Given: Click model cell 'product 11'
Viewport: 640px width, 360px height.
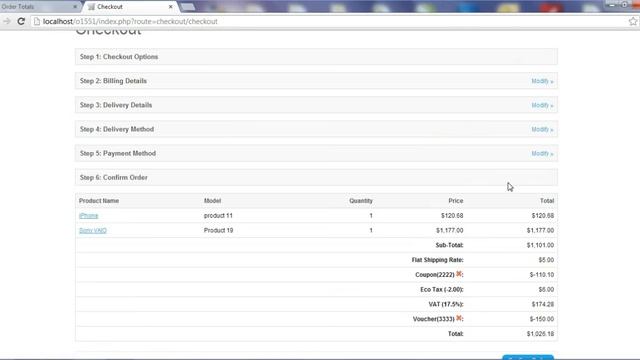Looking at the screenshot, I should [x=218, y=216].
